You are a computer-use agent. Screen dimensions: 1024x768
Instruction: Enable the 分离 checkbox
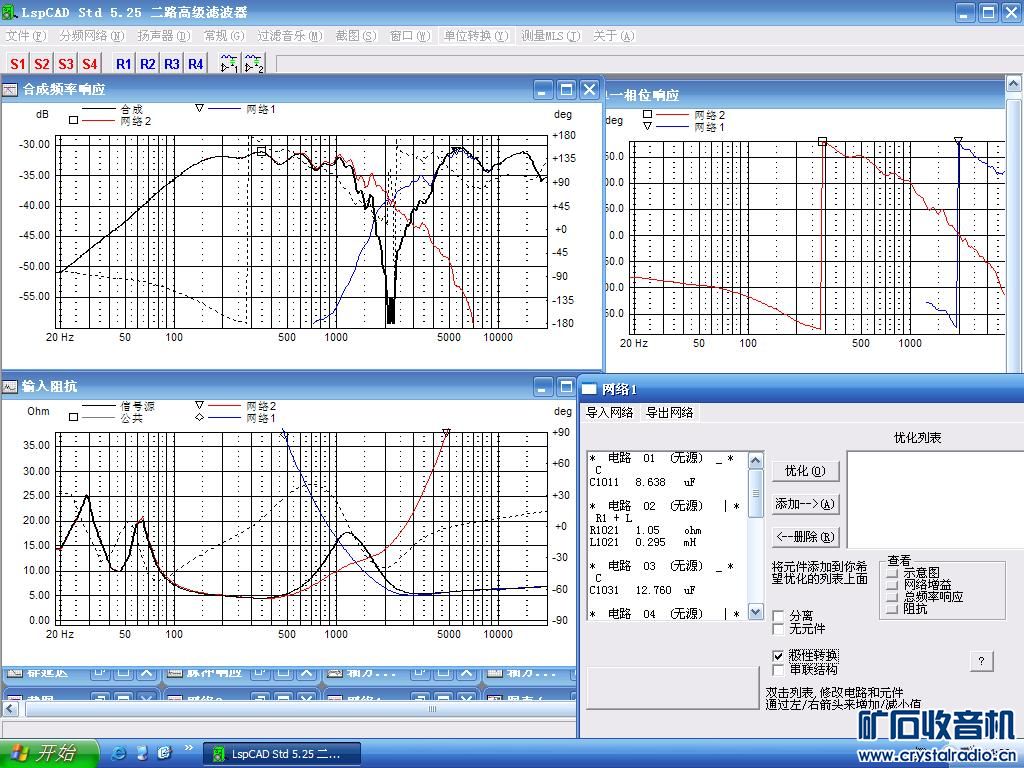click(x=779, y=616)
